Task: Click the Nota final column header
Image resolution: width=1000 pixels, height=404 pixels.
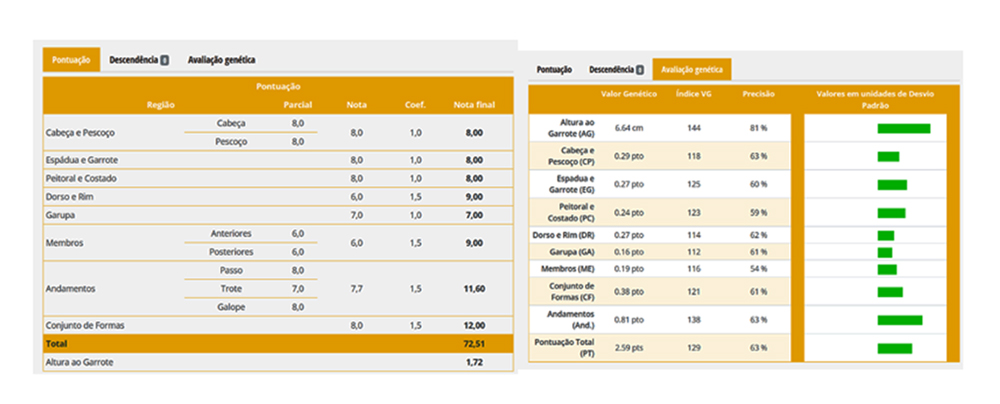Action: point(475,103)
